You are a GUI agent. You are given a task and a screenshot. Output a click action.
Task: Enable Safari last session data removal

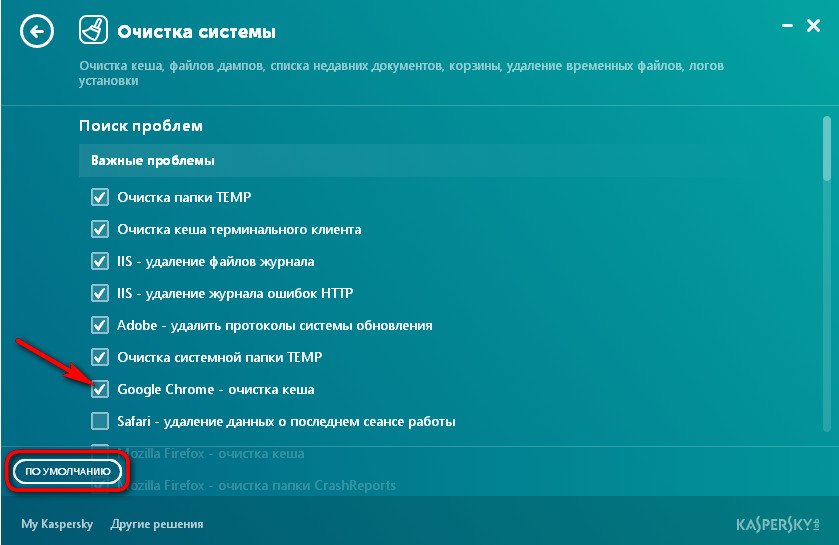[x=100, y=421]
